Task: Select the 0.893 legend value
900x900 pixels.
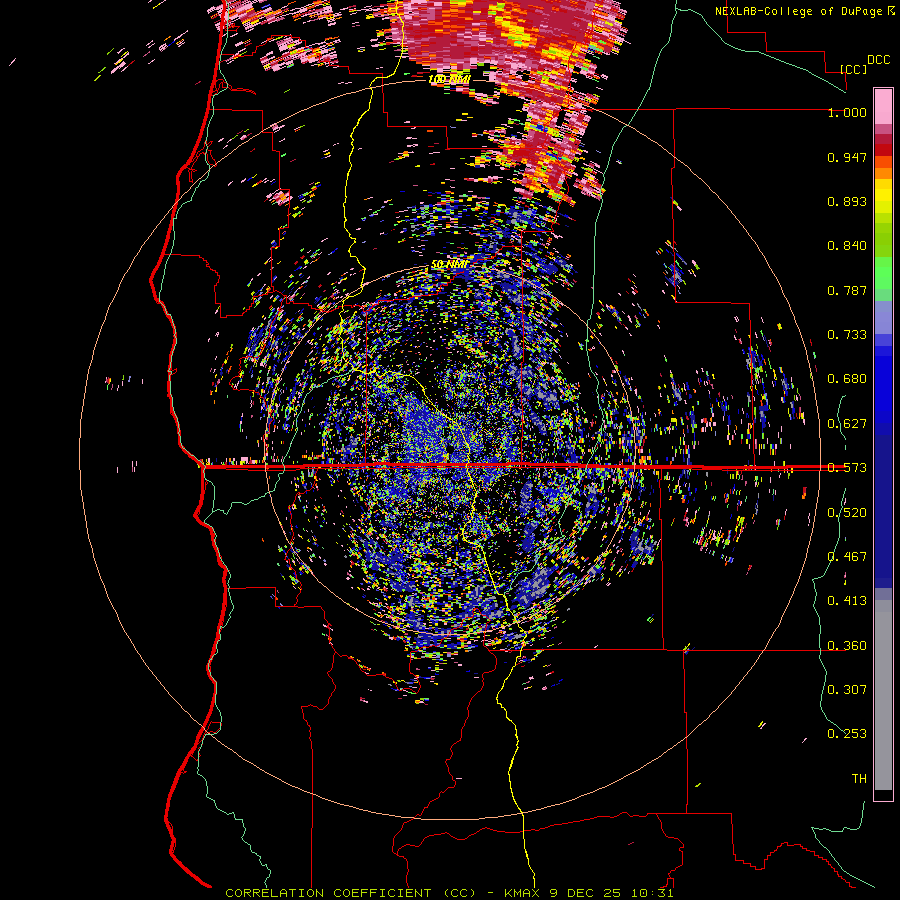Action: (847, 201)
